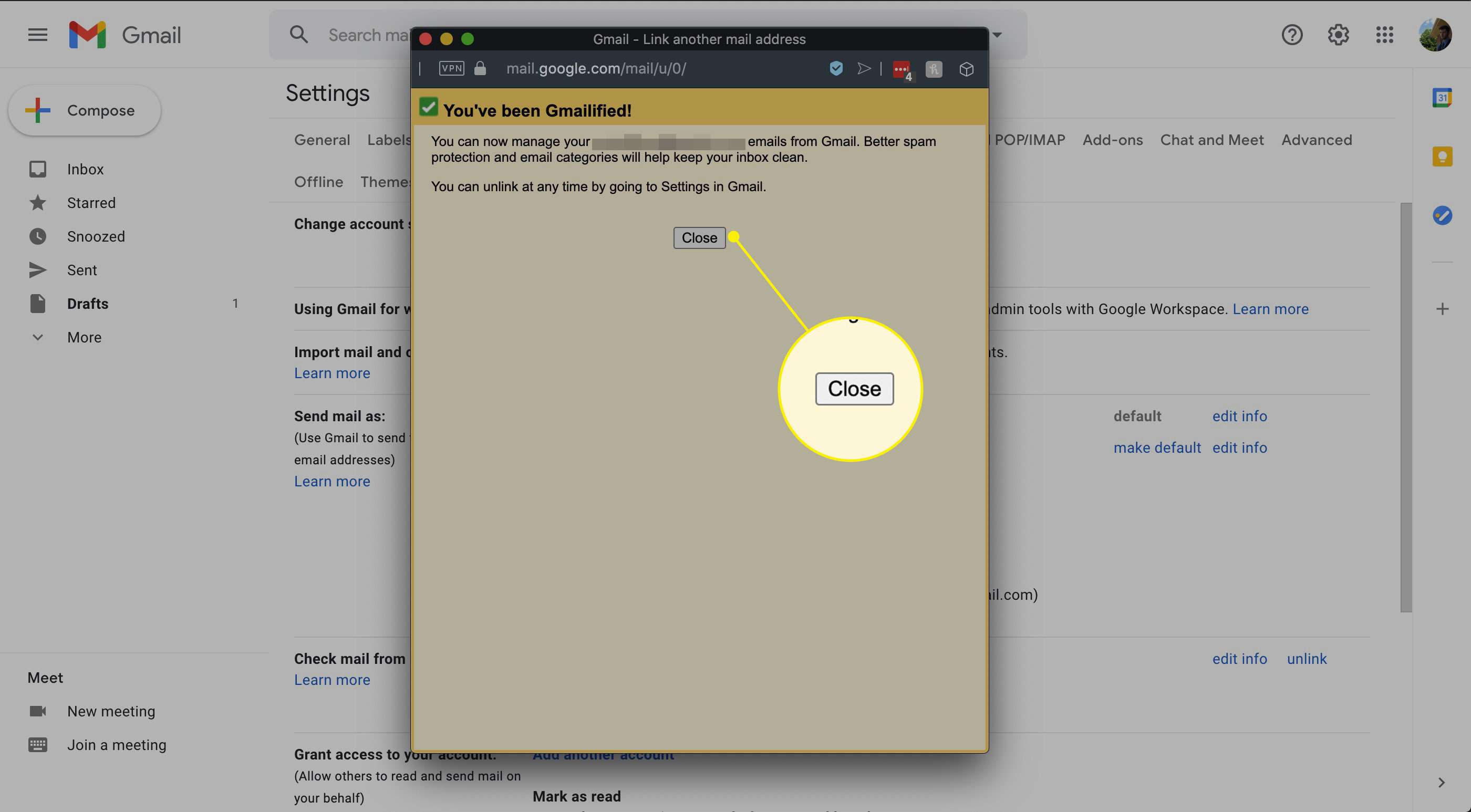Click Get add-ons plus icon

(x=1442, y=309)
